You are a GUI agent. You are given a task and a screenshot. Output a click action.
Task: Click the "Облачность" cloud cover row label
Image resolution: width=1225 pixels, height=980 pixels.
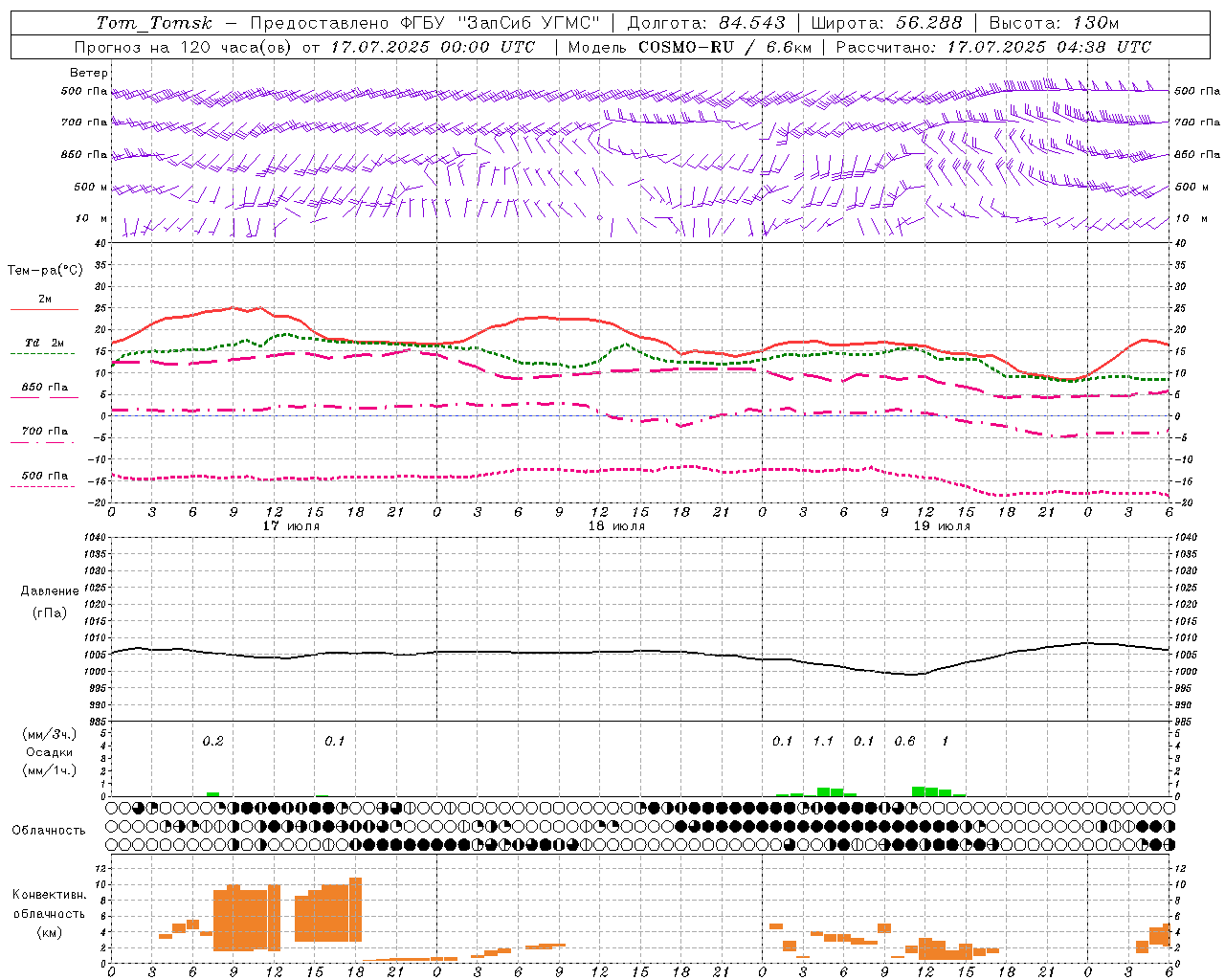(49, 831)
